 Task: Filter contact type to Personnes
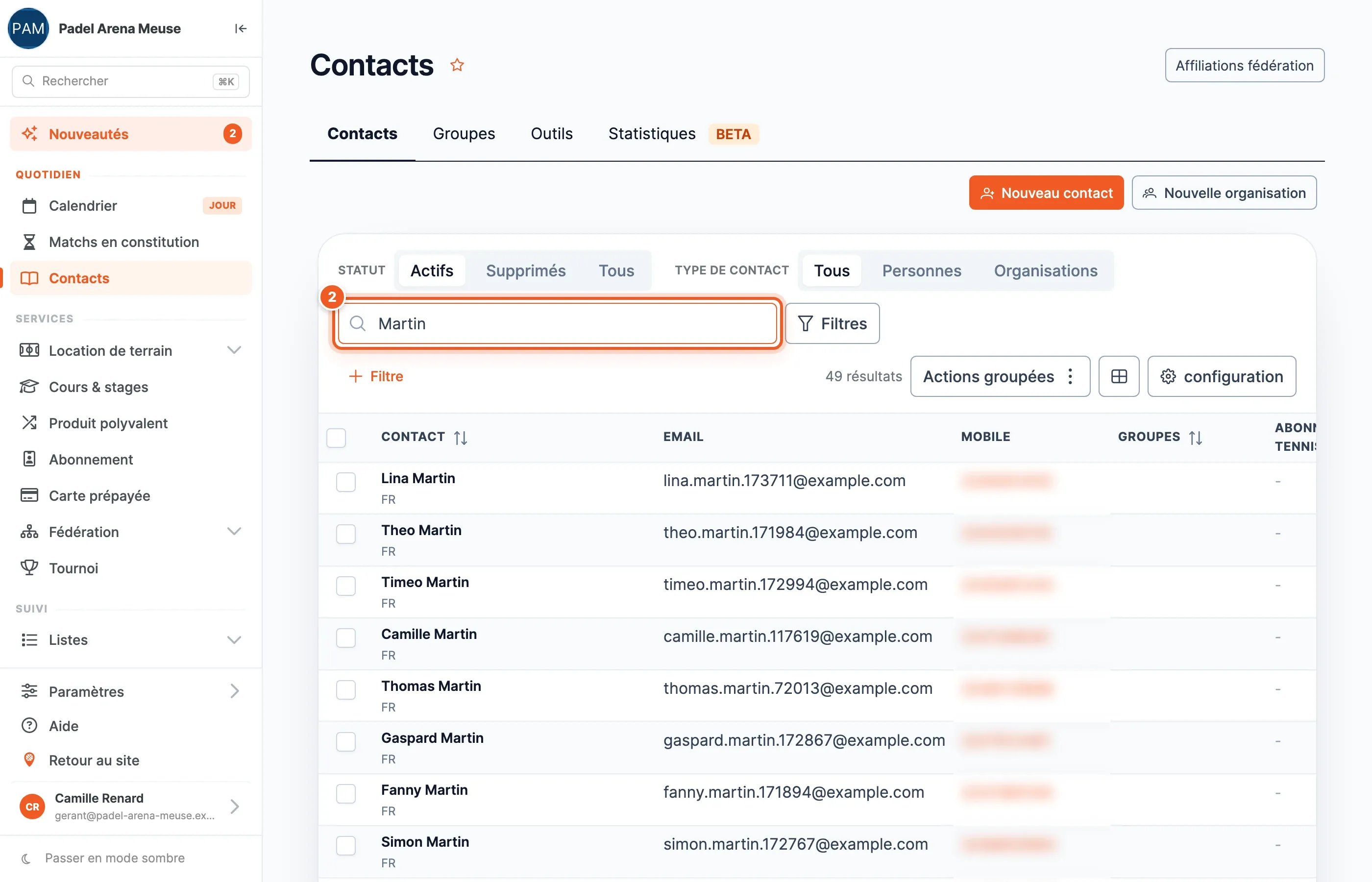(921, 270)
